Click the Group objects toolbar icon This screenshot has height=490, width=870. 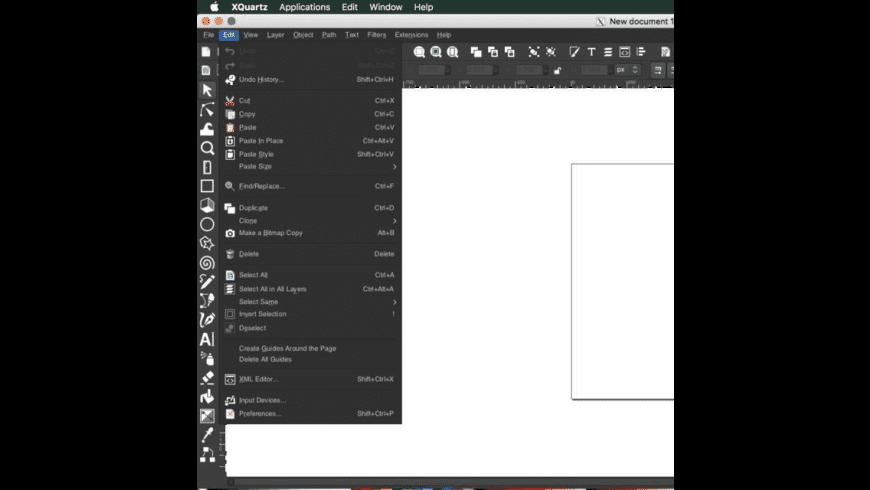point(533,52)
